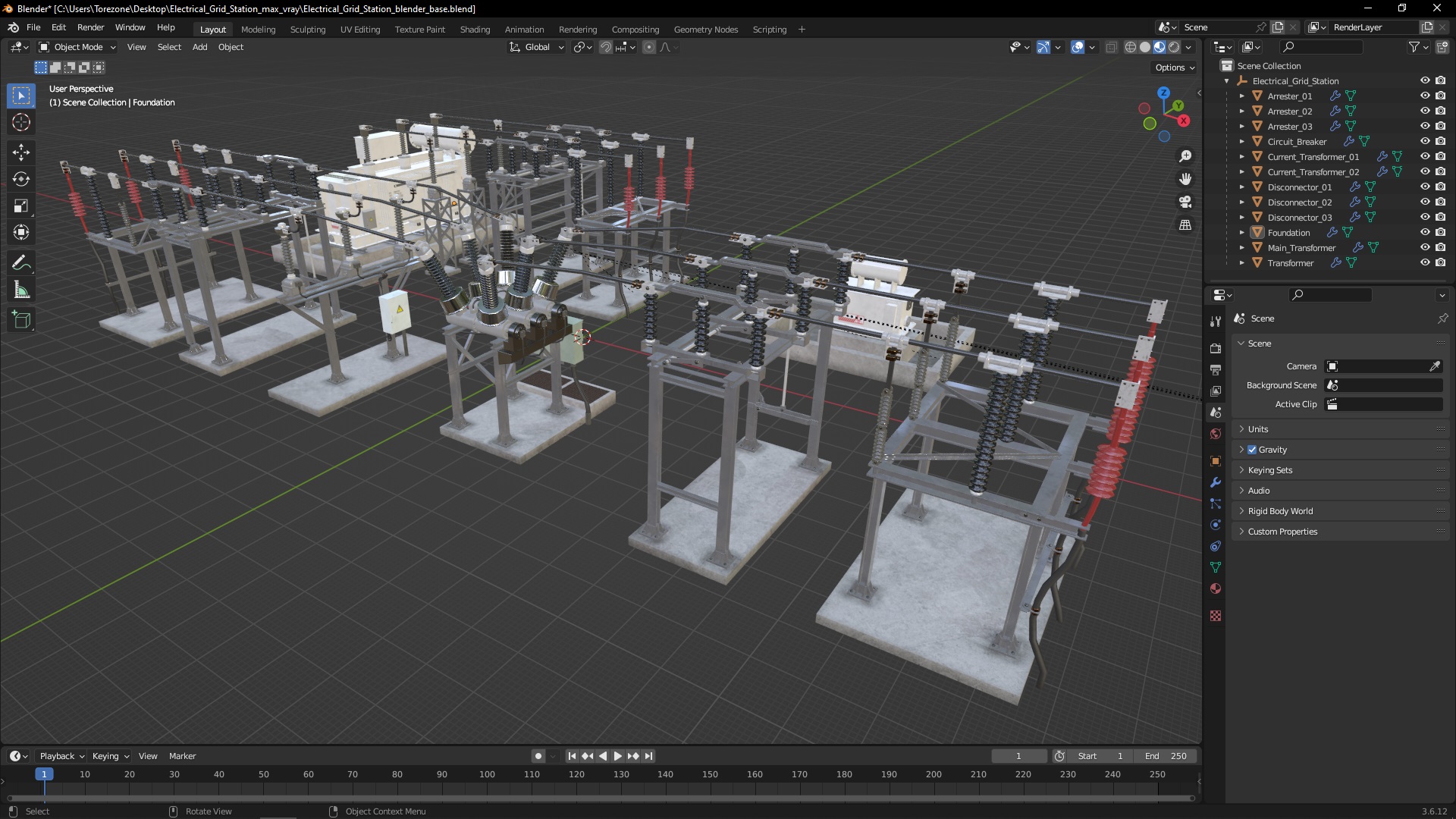
Task: Jump to the timeline's last frame
Action: point(648,756)
